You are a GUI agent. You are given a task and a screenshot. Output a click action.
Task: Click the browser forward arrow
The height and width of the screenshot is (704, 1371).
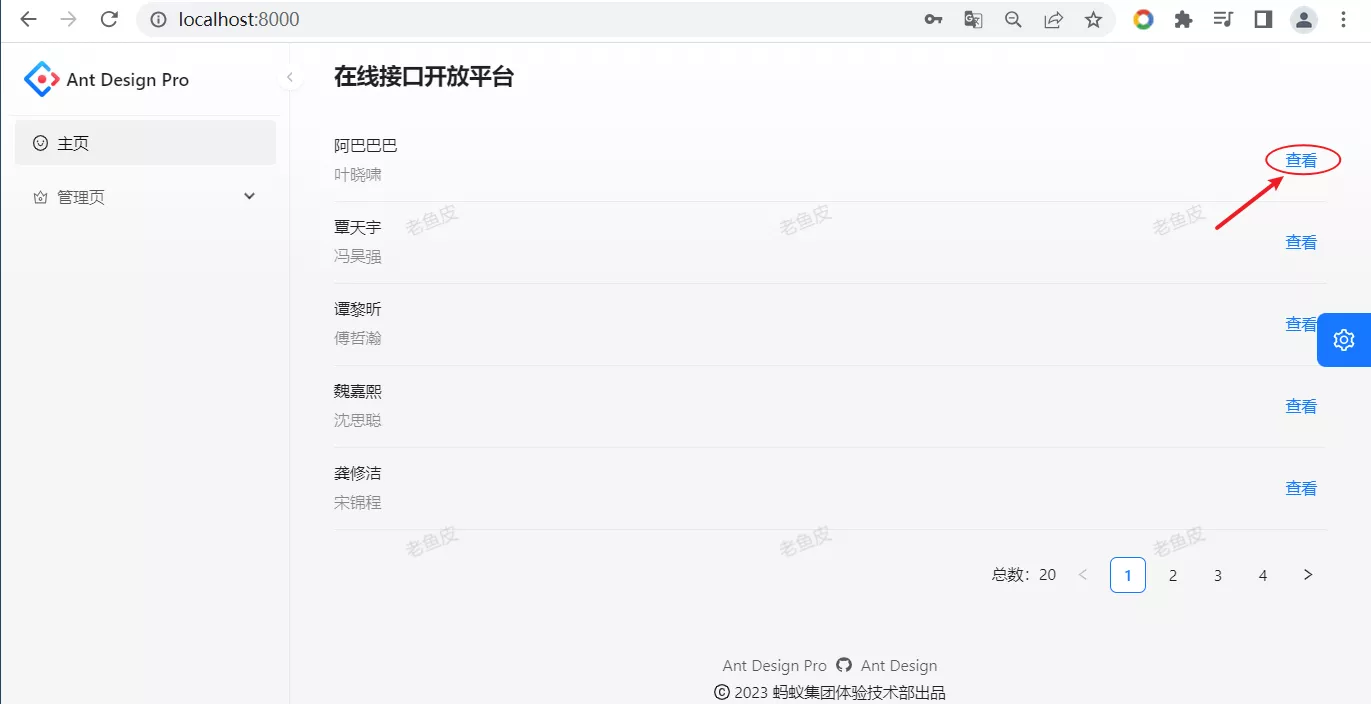pos(68,19)
